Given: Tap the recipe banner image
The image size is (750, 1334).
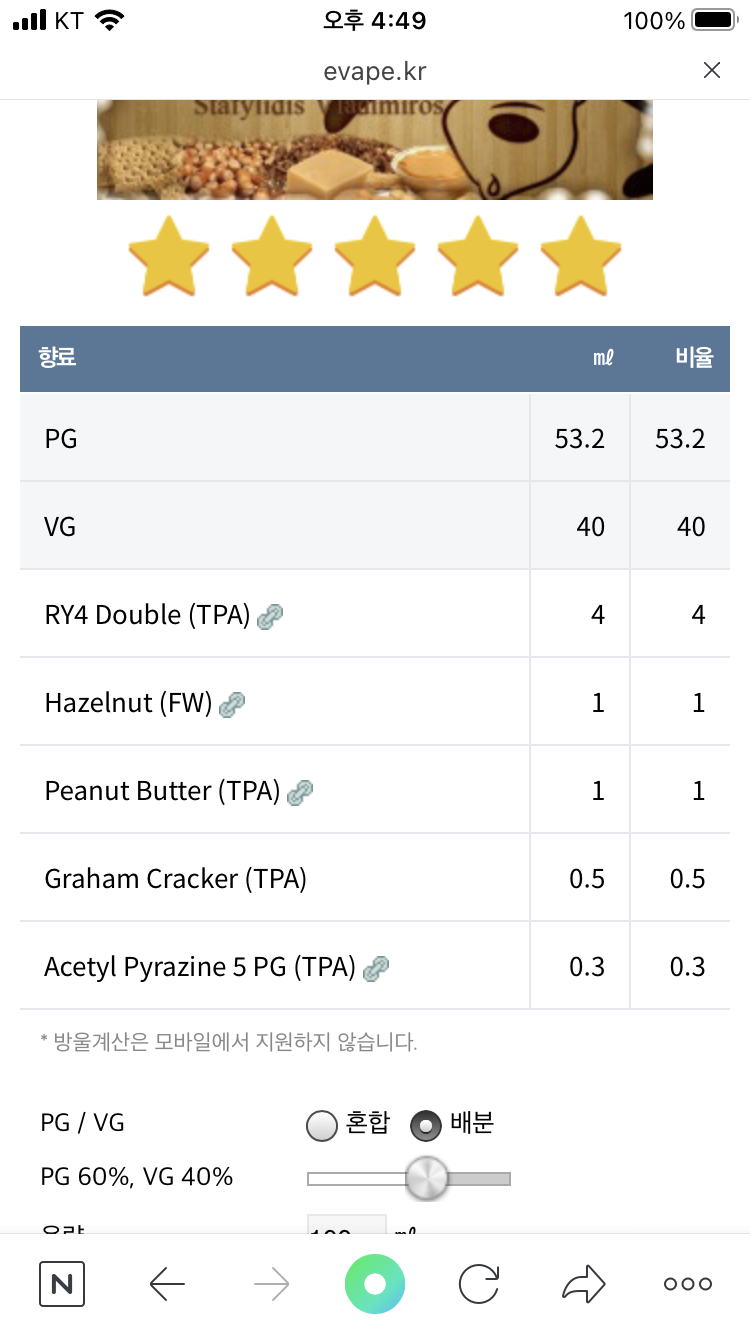Looking at the screenshot, I should tap(375, 150).
